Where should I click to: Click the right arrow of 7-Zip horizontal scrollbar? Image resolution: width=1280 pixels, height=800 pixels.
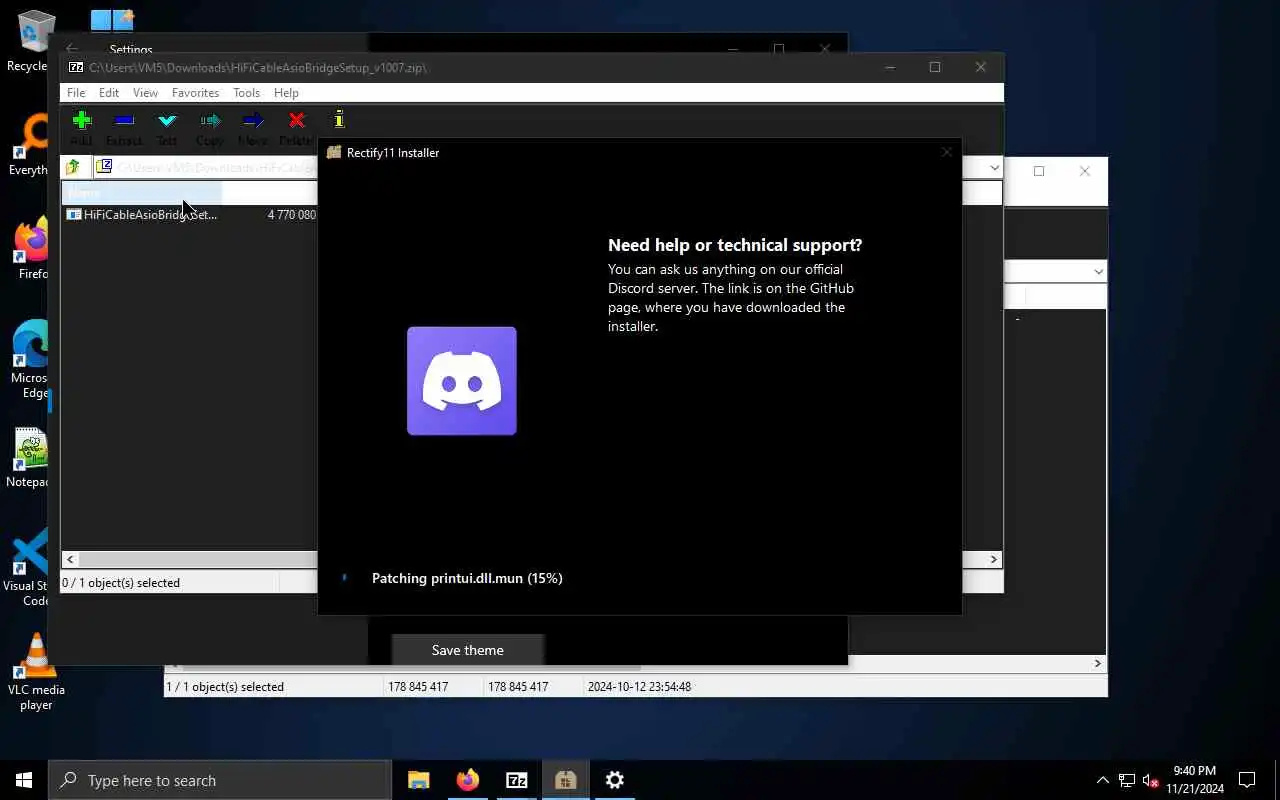pos(994,559)
